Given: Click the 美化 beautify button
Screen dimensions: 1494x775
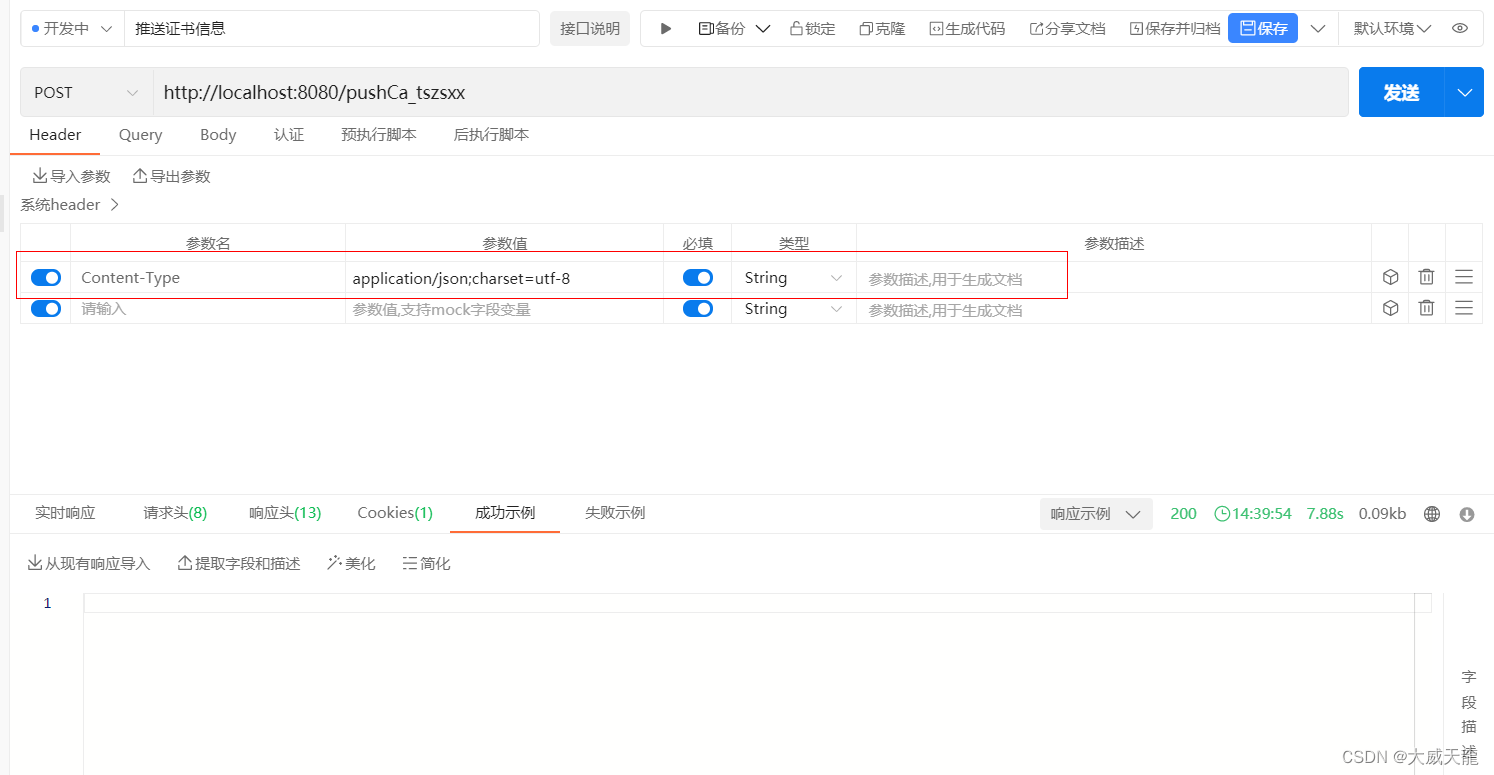Looking at the screenshot, I should click(351, 564).
